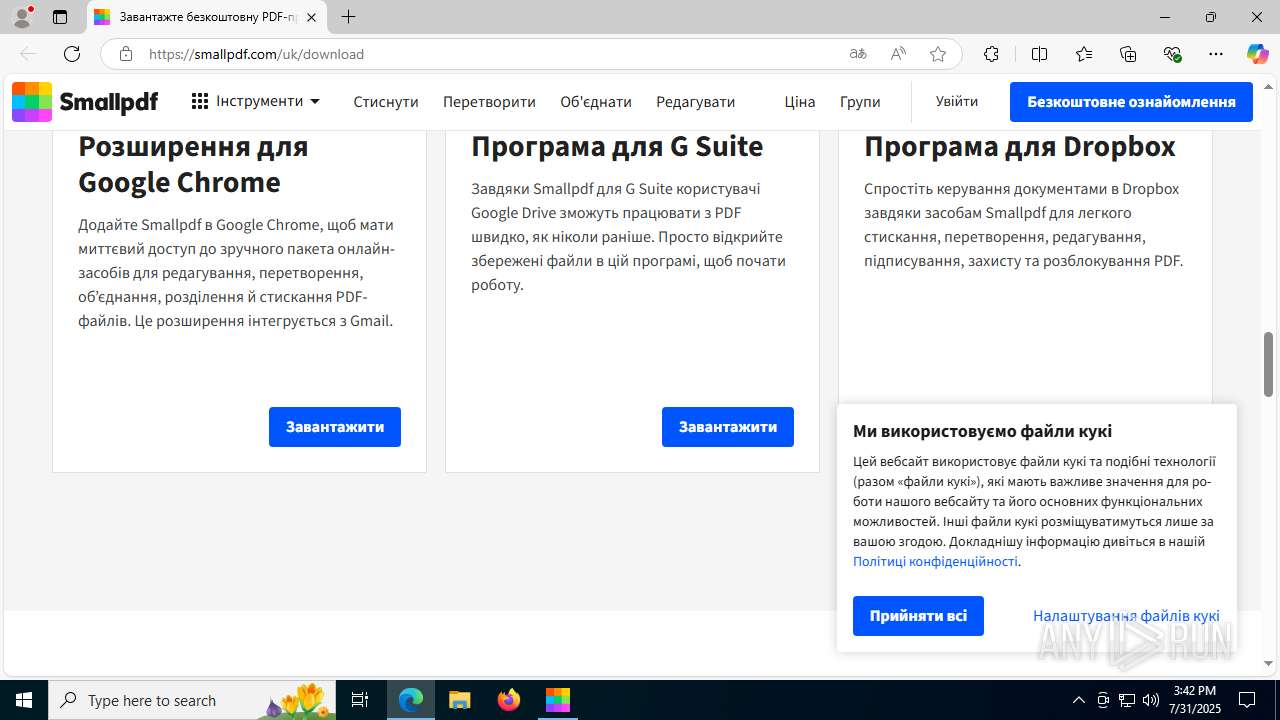
Task: Click the browser back arrow
Action: (x=28, y=54)
